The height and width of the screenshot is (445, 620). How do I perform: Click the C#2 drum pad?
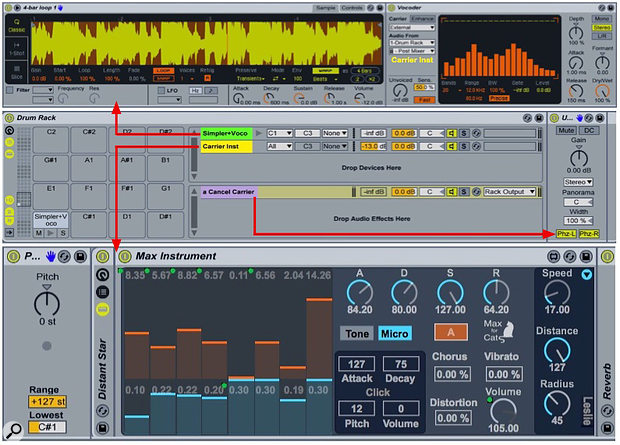[x=89, y=139]
